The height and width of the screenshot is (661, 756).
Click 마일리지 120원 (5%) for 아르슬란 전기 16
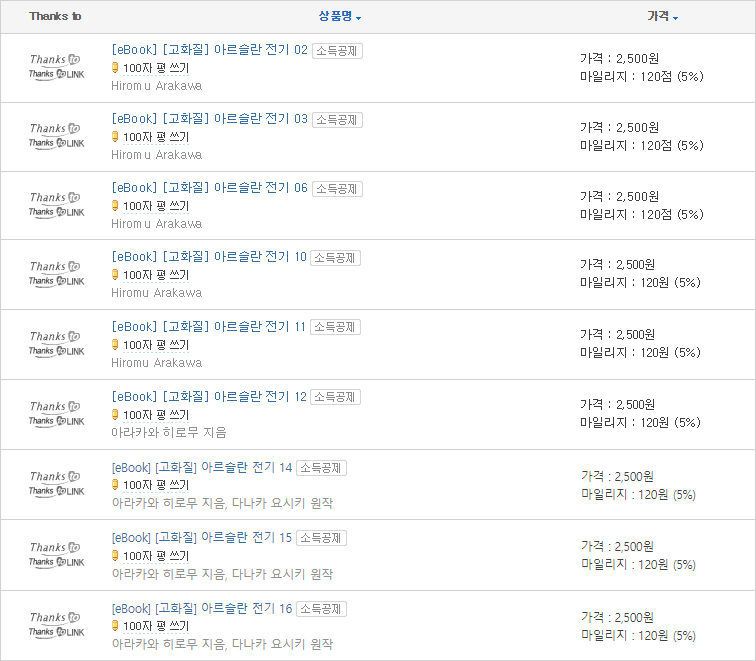(638, 635)
